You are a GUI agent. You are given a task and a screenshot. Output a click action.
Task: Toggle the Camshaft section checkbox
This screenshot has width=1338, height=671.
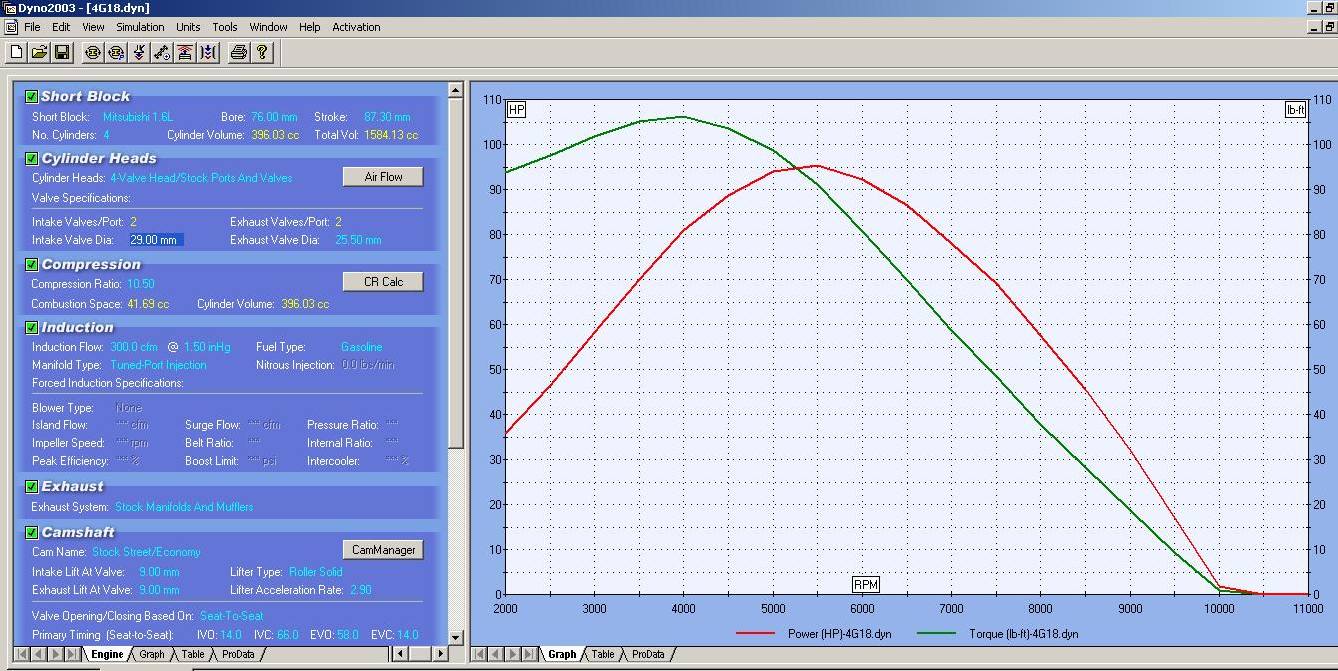(31, 533)
